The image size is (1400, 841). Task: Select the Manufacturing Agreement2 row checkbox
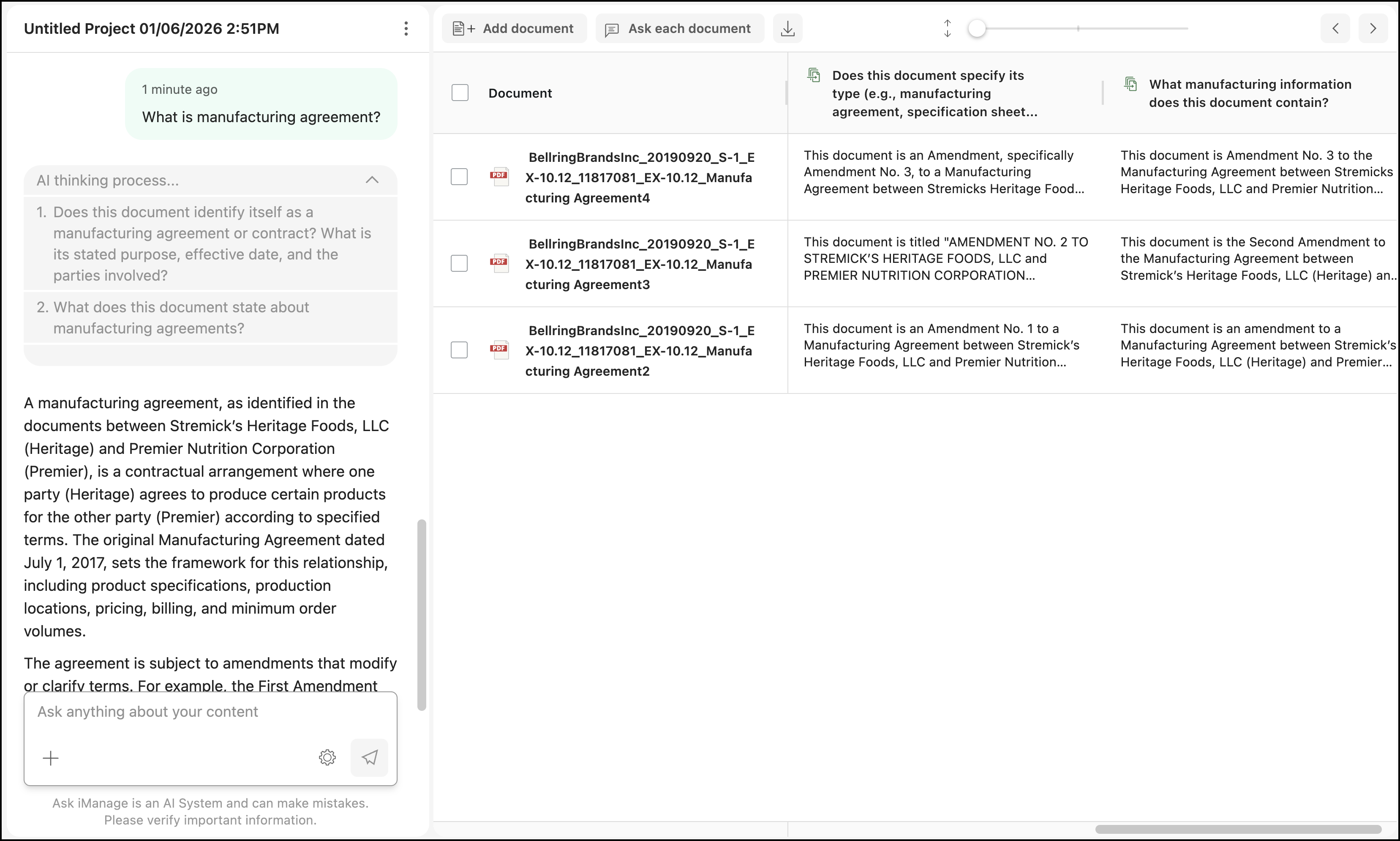[459, 350]
